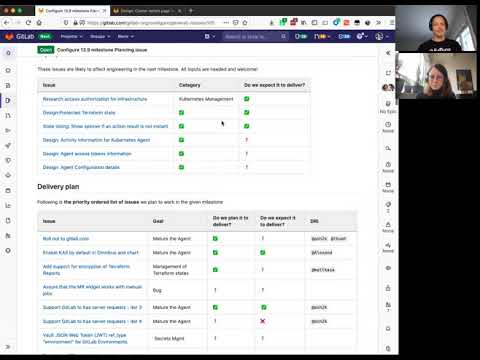Click labels tag icon showing 2
Image resolution: width=480 pixels, height=360 pixels.
click(388, 204)
